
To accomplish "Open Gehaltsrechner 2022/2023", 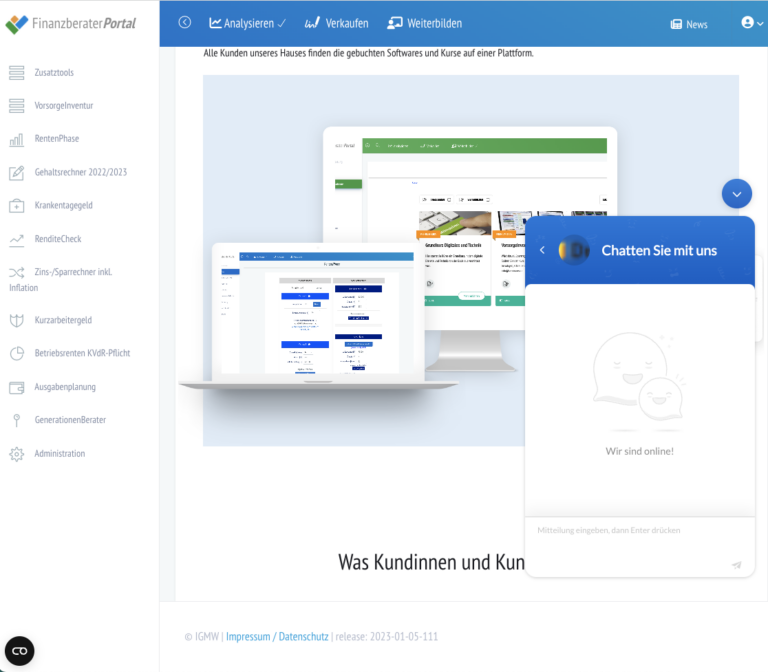I will 81,172.
